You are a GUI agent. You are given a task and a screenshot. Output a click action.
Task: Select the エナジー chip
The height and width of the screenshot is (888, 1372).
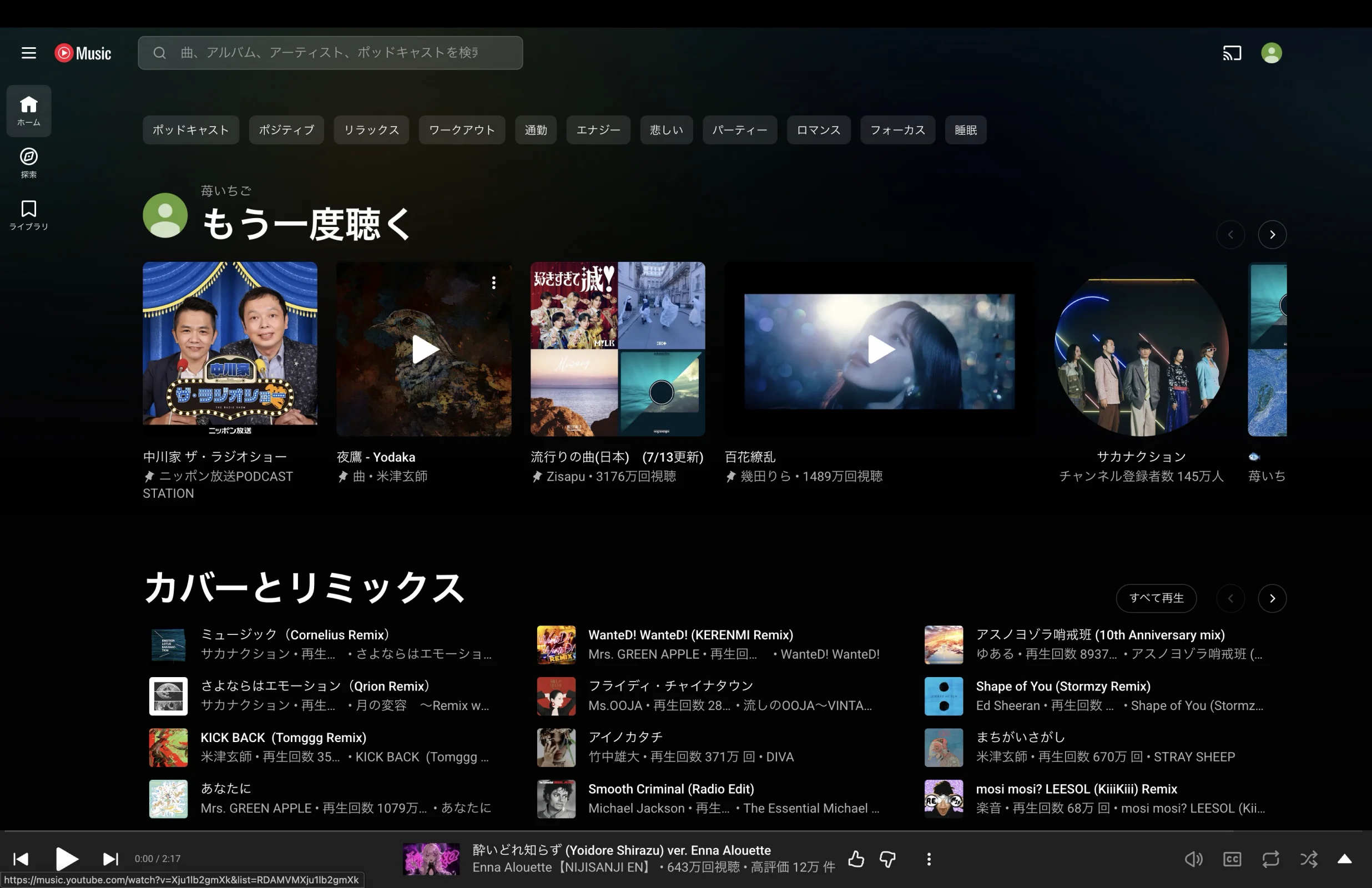(x=598, y=130)
